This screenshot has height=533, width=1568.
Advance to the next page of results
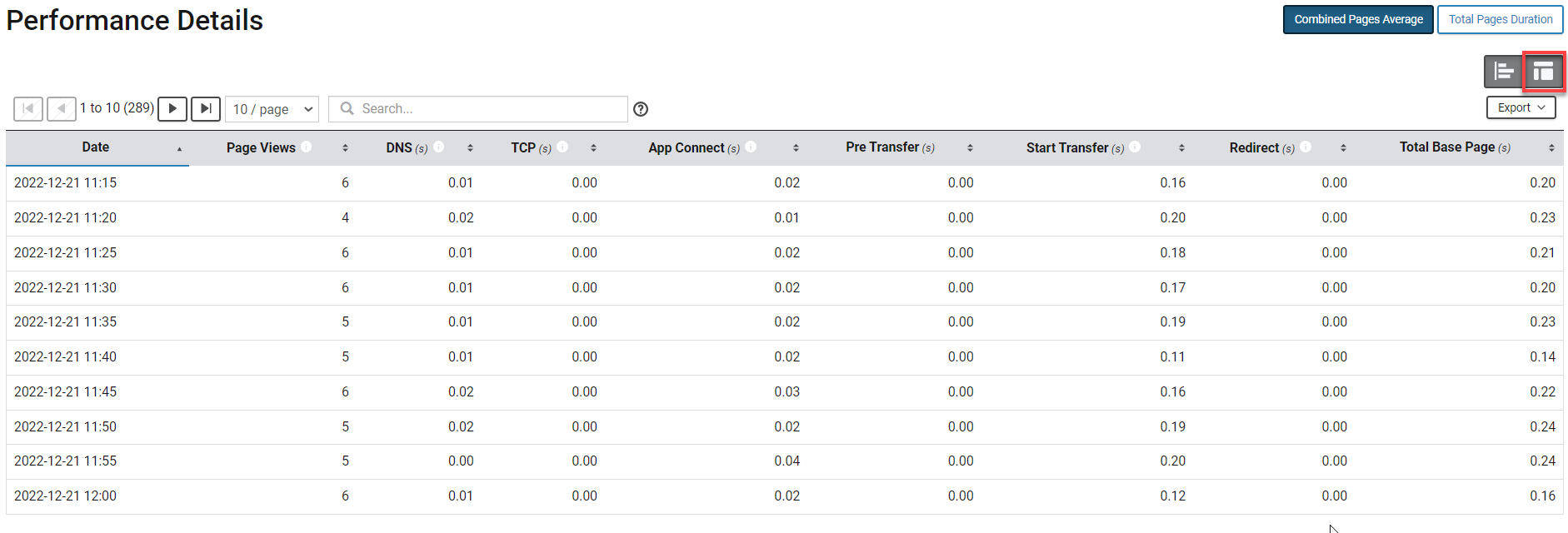click(172, 109)
